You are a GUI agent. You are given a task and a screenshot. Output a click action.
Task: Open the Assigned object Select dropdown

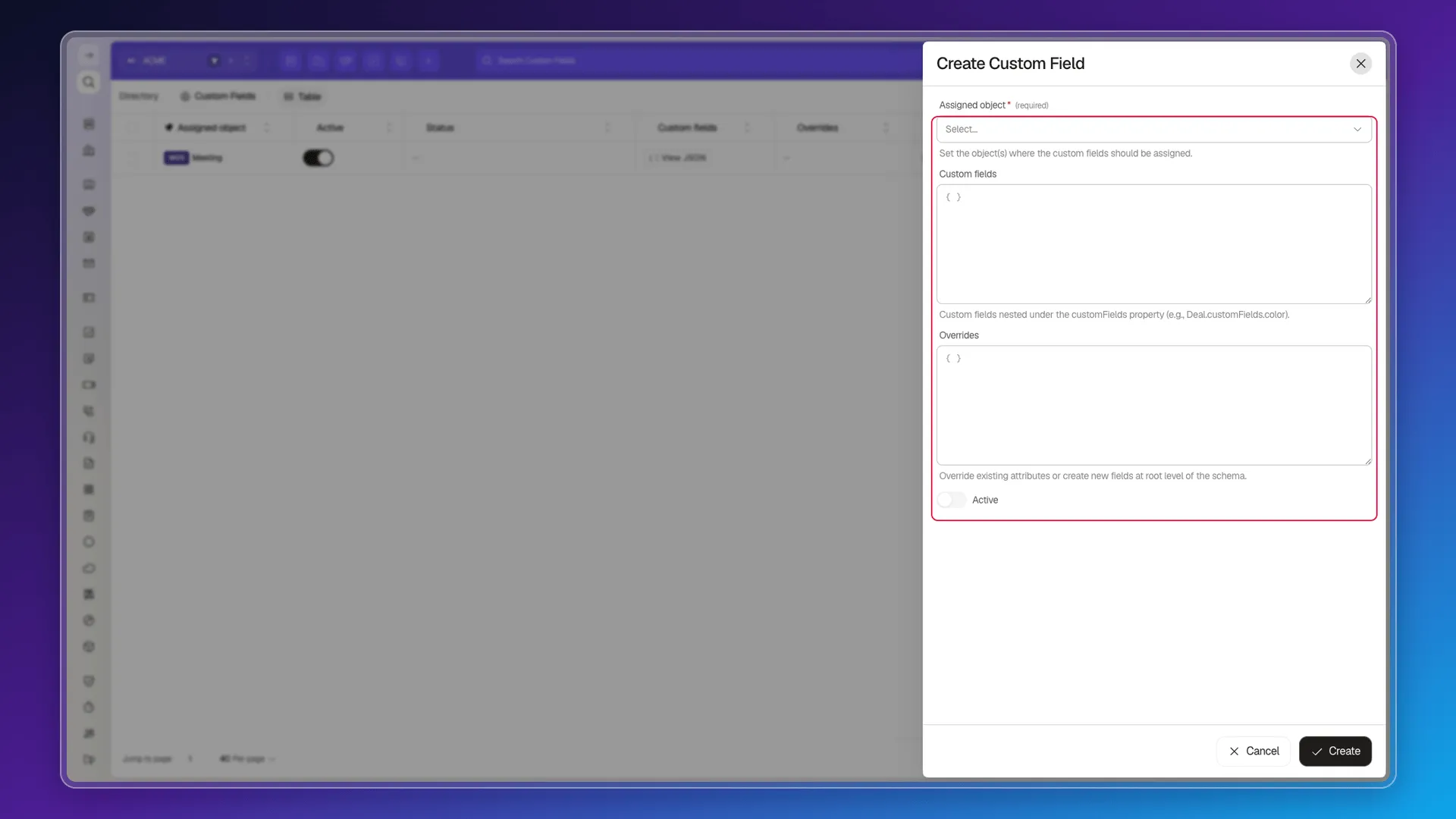click(1153, 130)
